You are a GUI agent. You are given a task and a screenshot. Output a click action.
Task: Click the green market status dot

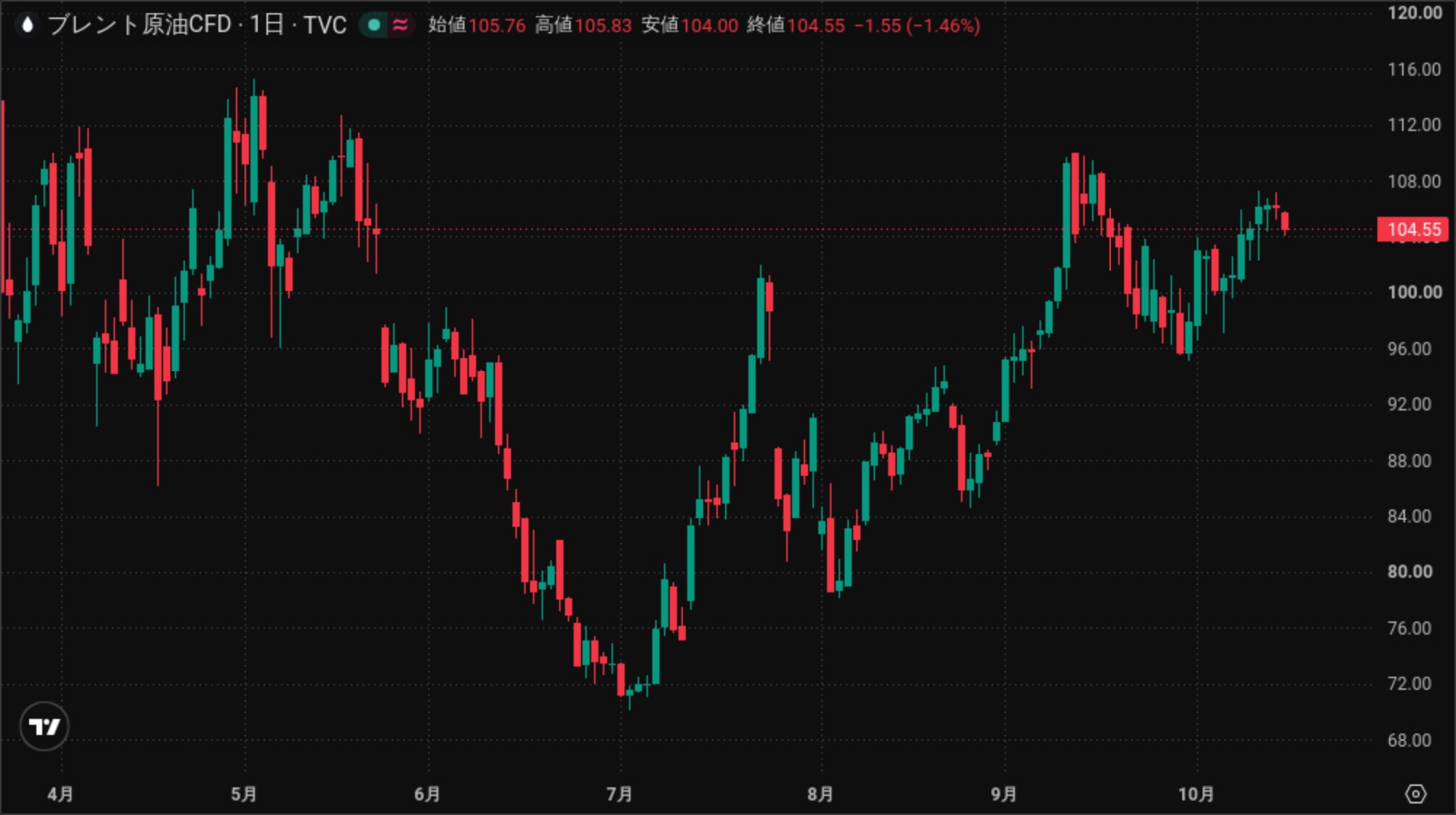pyautogui.click(x=374, y=25)
